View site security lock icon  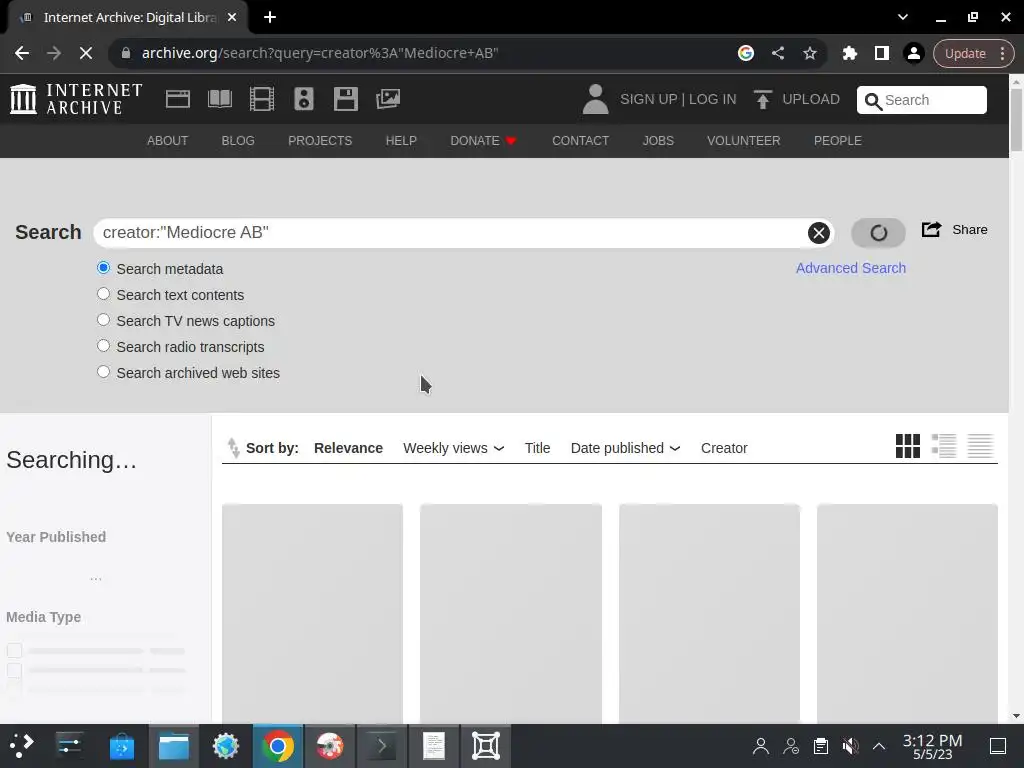click(x=125, y=53)
